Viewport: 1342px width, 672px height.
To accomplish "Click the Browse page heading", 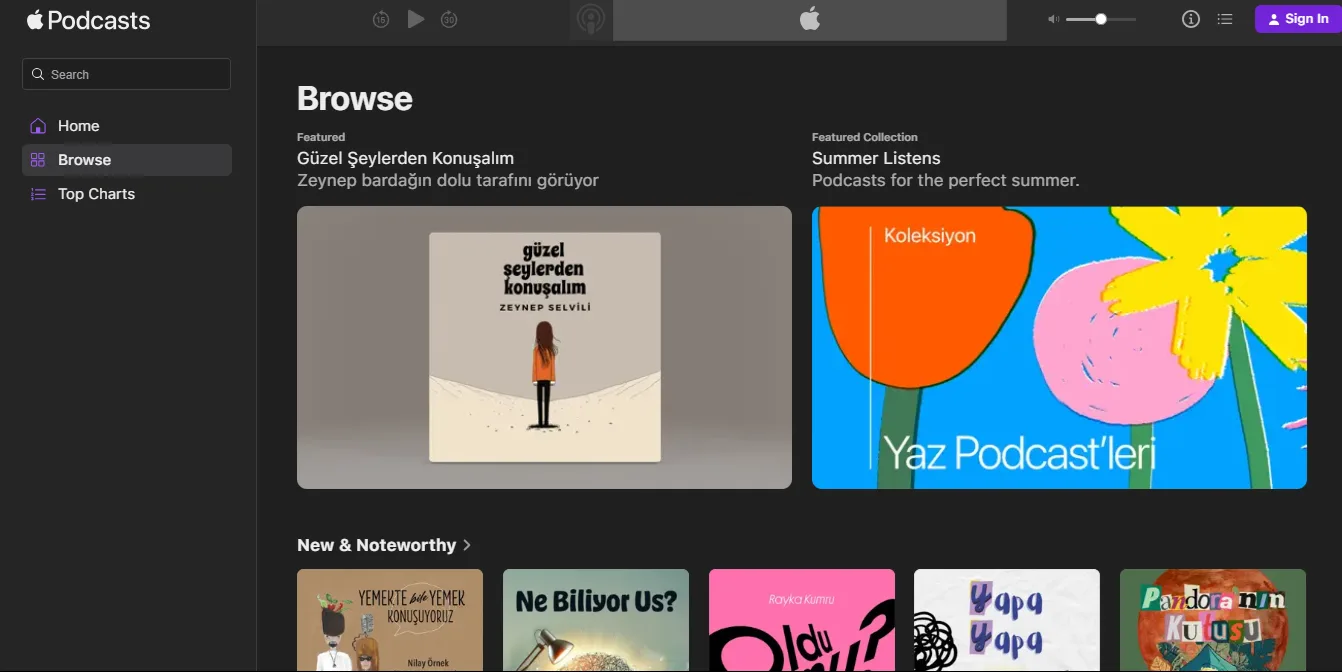I will [355, 98].
